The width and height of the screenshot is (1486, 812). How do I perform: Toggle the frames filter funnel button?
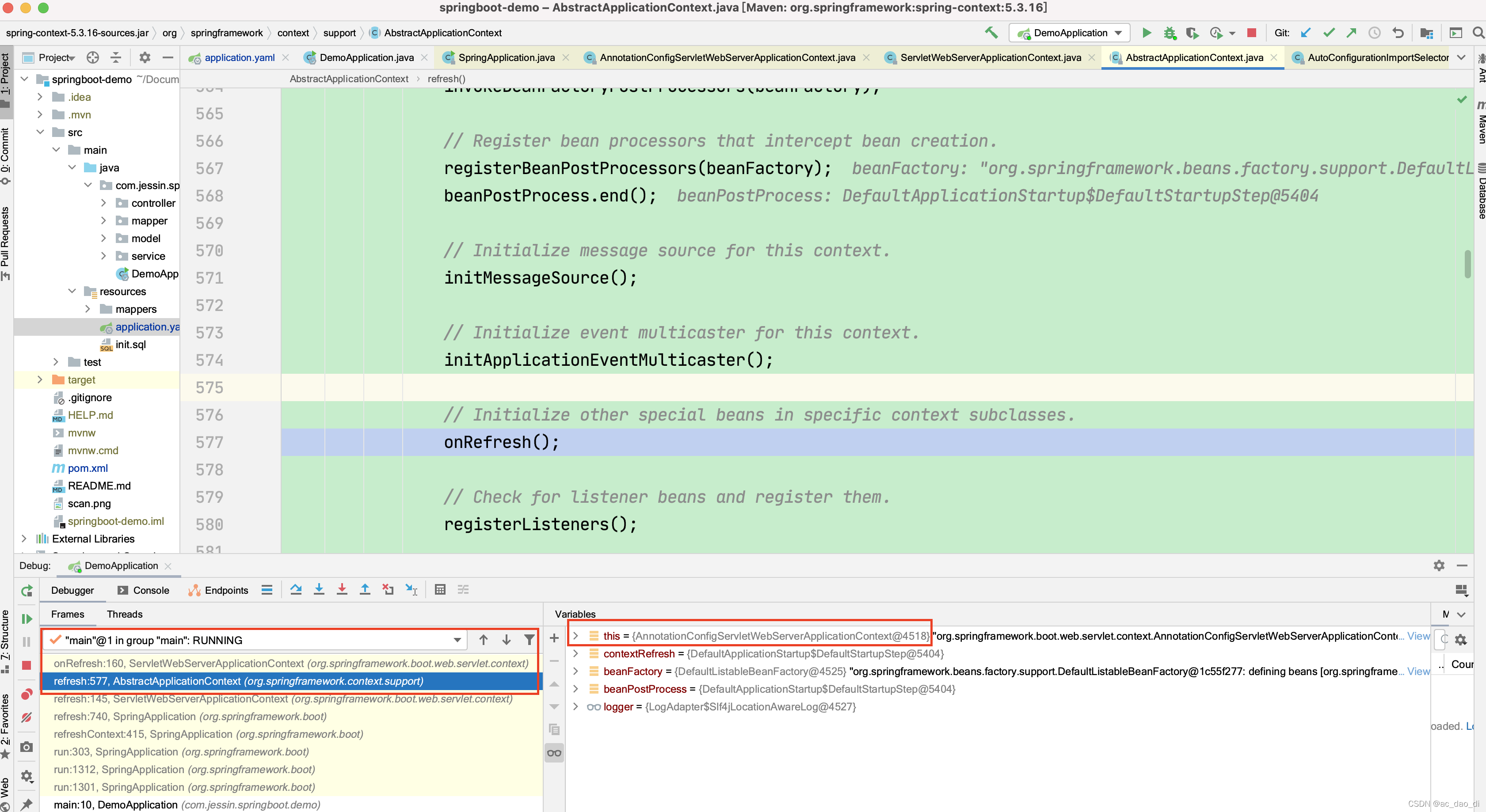[x=529, y=640]
